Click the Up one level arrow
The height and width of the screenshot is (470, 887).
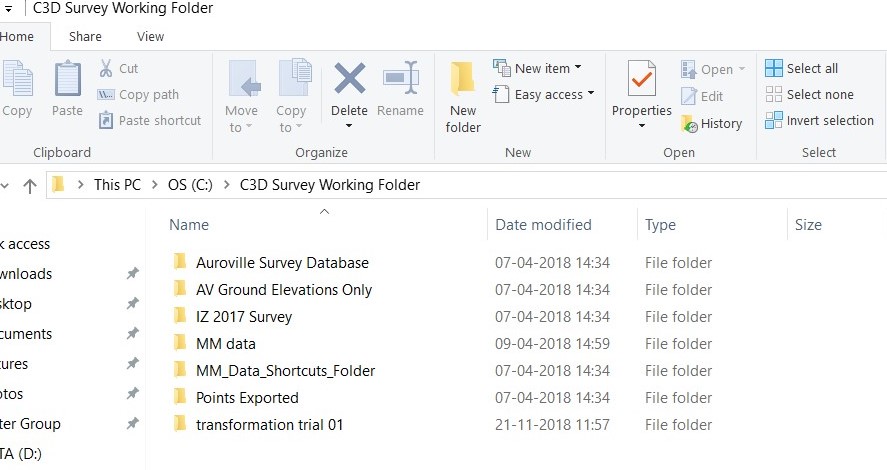[29, 186]
